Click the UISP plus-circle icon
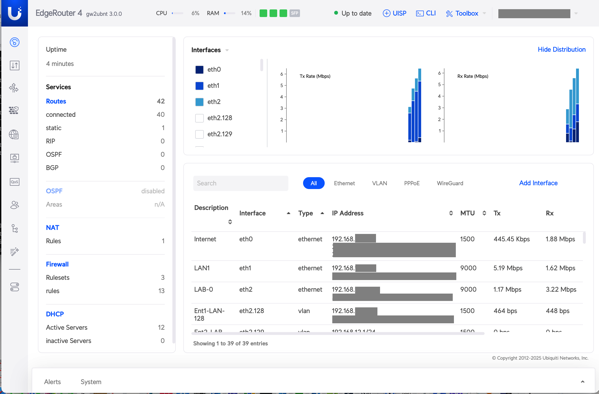The image size is (599, 394). [x=386, y=13]
